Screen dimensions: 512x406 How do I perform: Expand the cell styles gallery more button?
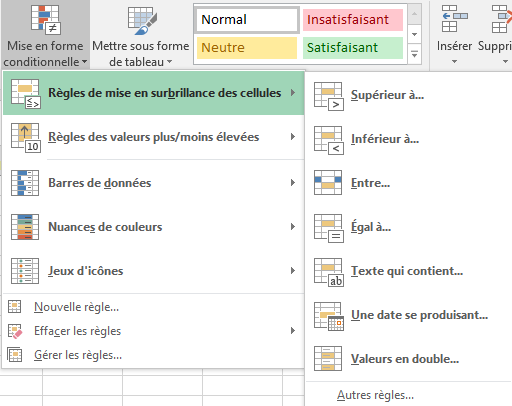414,54
